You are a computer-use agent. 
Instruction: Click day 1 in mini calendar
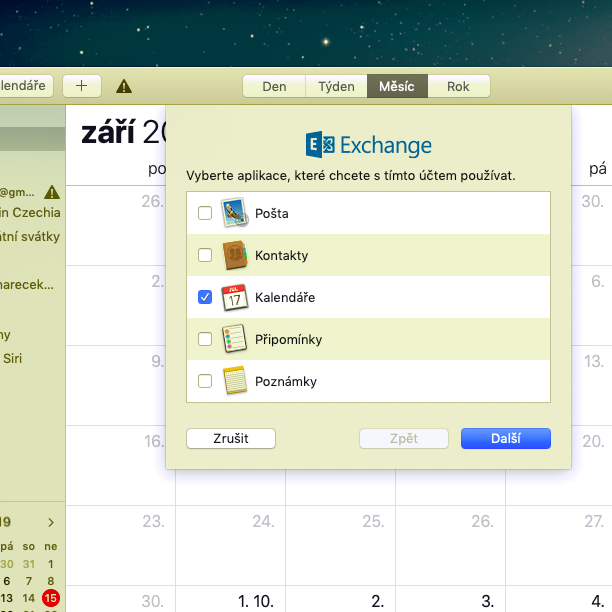pyautogui.click(x=51, y=564)
